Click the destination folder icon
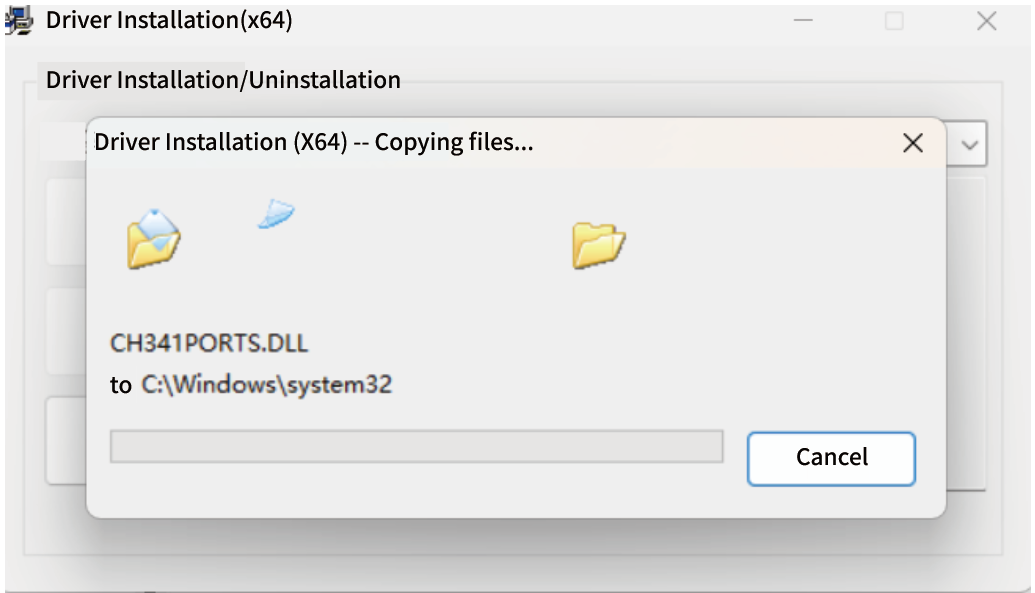Viewport: 1035px width, 593px height. point(598,245)
